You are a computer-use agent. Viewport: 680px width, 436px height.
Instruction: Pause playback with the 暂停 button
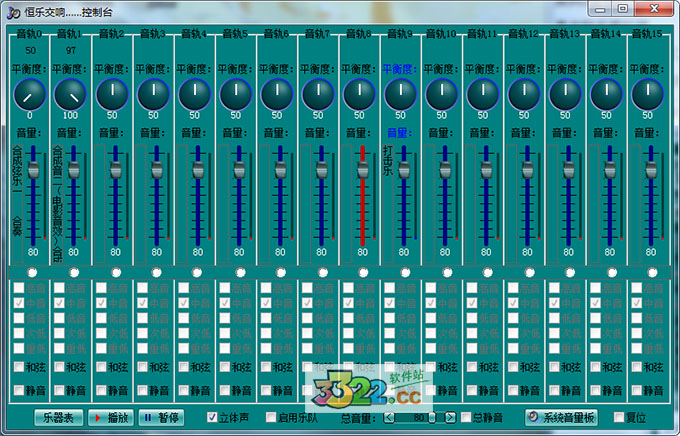(x=161, y=418)
